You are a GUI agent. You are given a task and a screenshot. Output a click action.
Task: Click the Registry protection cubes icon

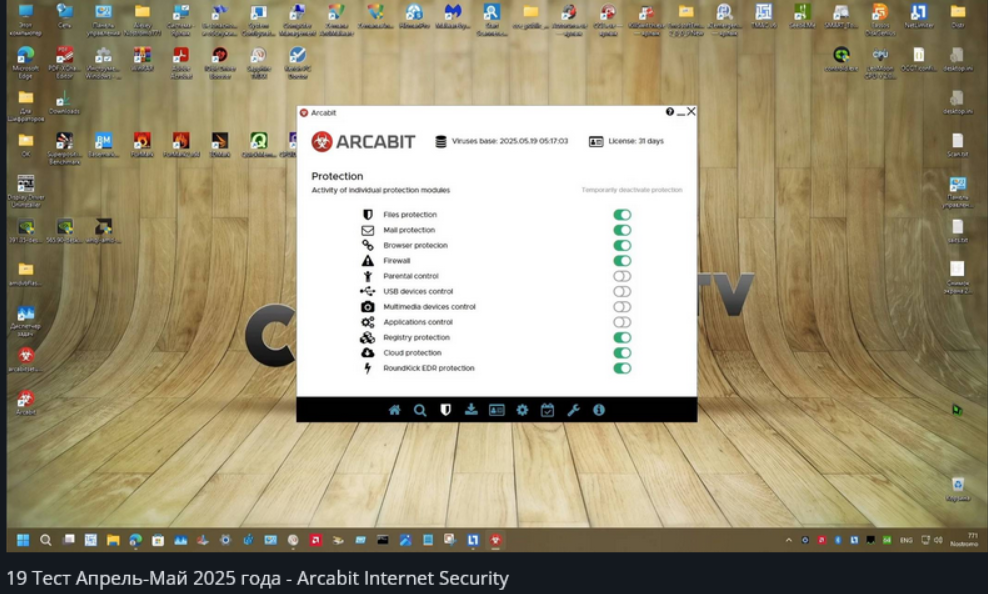pyautogui.click(x=367, y=338)
